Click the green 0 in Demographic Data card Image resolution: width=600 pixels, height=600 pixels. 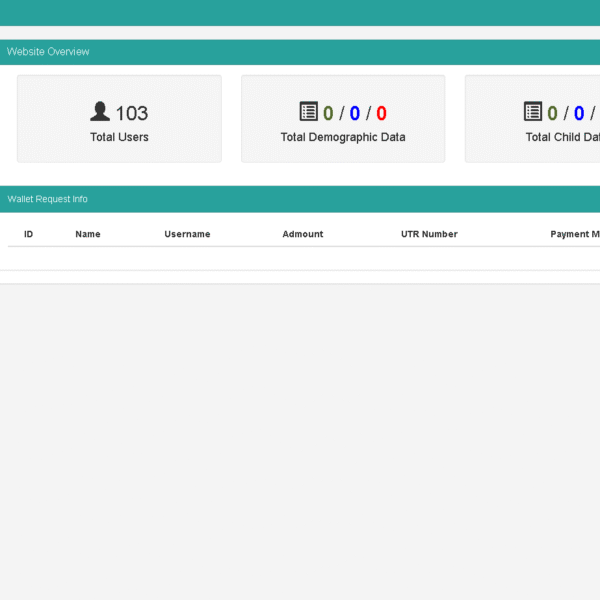328,113
